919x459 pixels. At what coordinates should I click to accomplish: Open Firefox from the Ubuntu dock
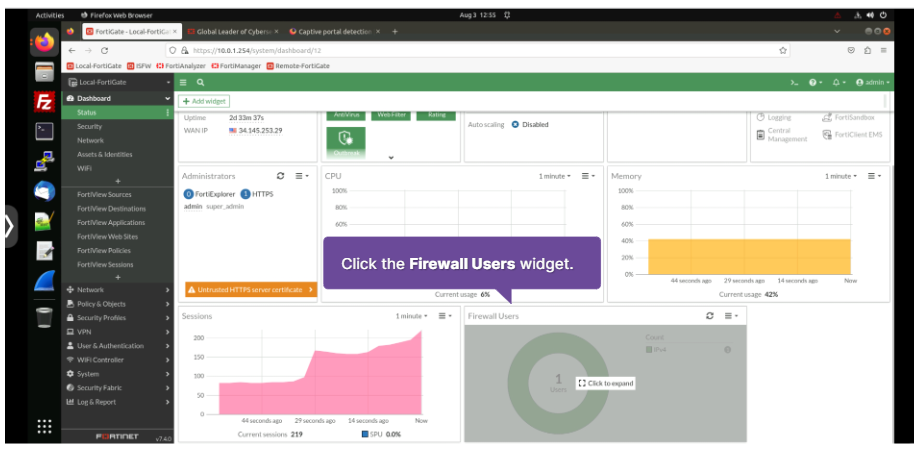(x=45, y=42)
